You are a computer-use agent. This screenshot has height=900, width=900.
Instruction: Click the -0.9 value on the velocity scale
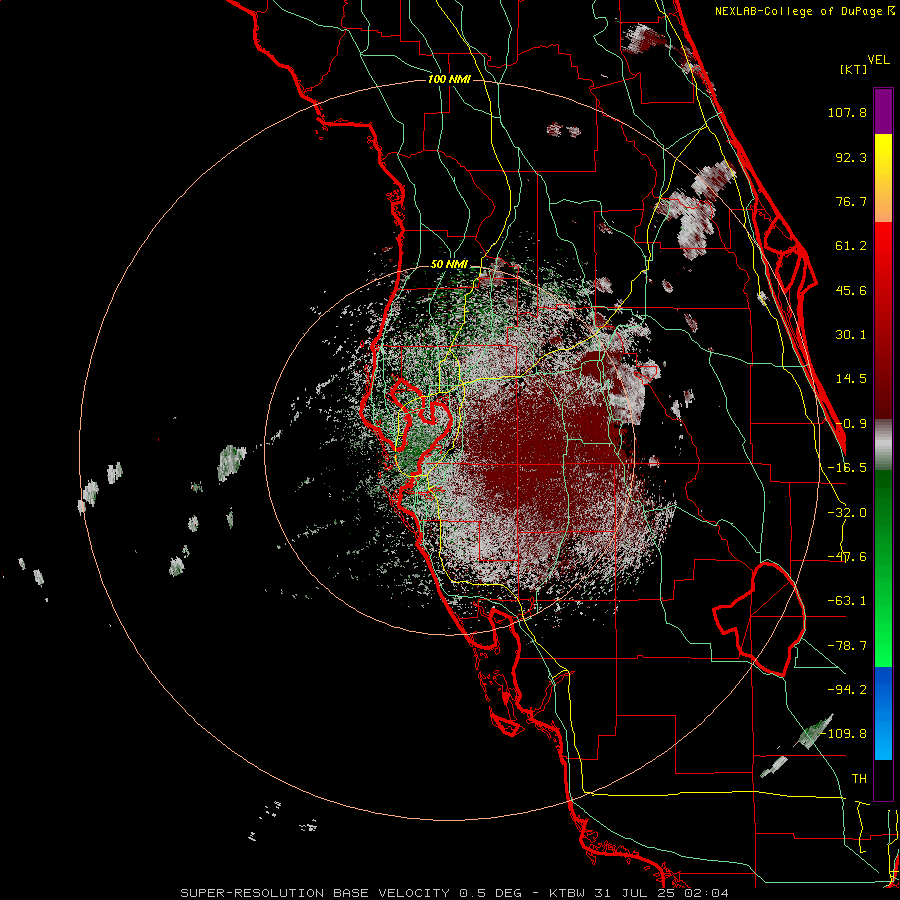[851, 424]
